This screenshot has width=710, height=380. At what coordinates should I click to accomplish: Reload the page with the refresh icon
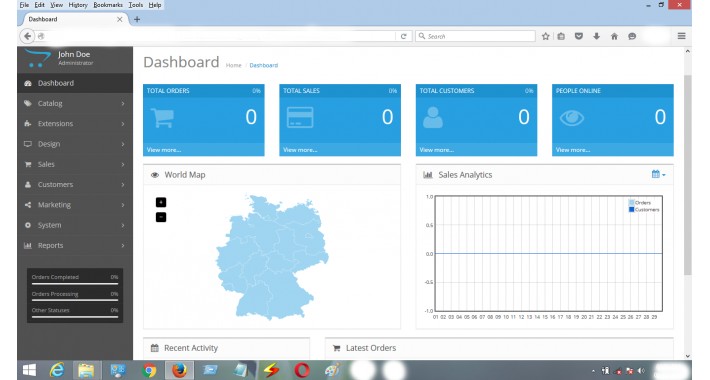(403, 36)
